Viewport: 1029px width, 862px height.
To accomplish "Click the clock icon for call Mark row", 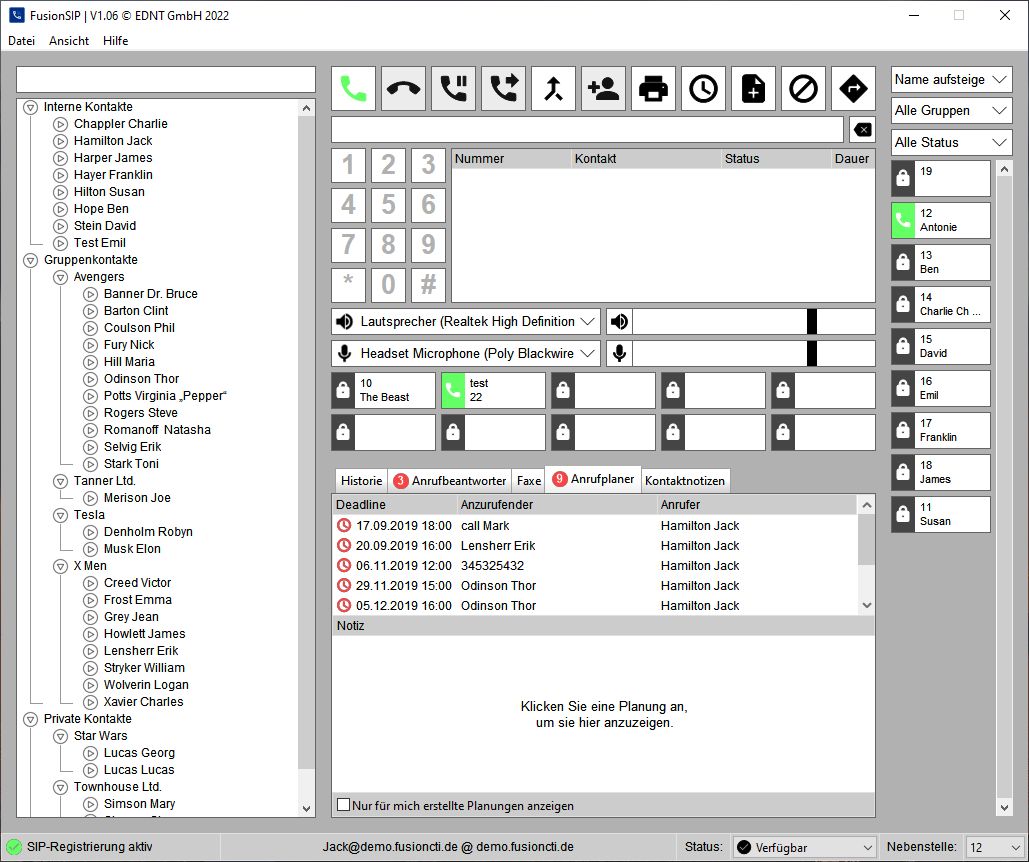I will 344,525.
